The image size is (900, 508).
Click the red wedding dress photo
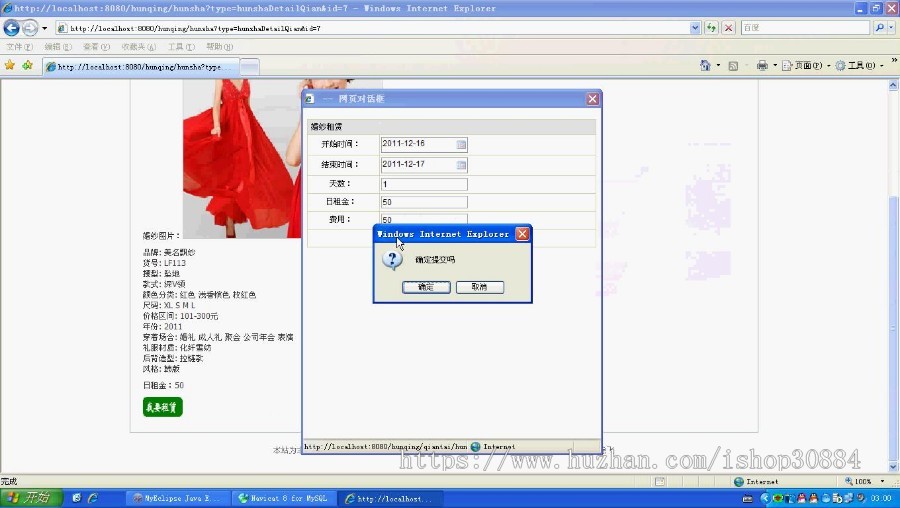[242, 158]
